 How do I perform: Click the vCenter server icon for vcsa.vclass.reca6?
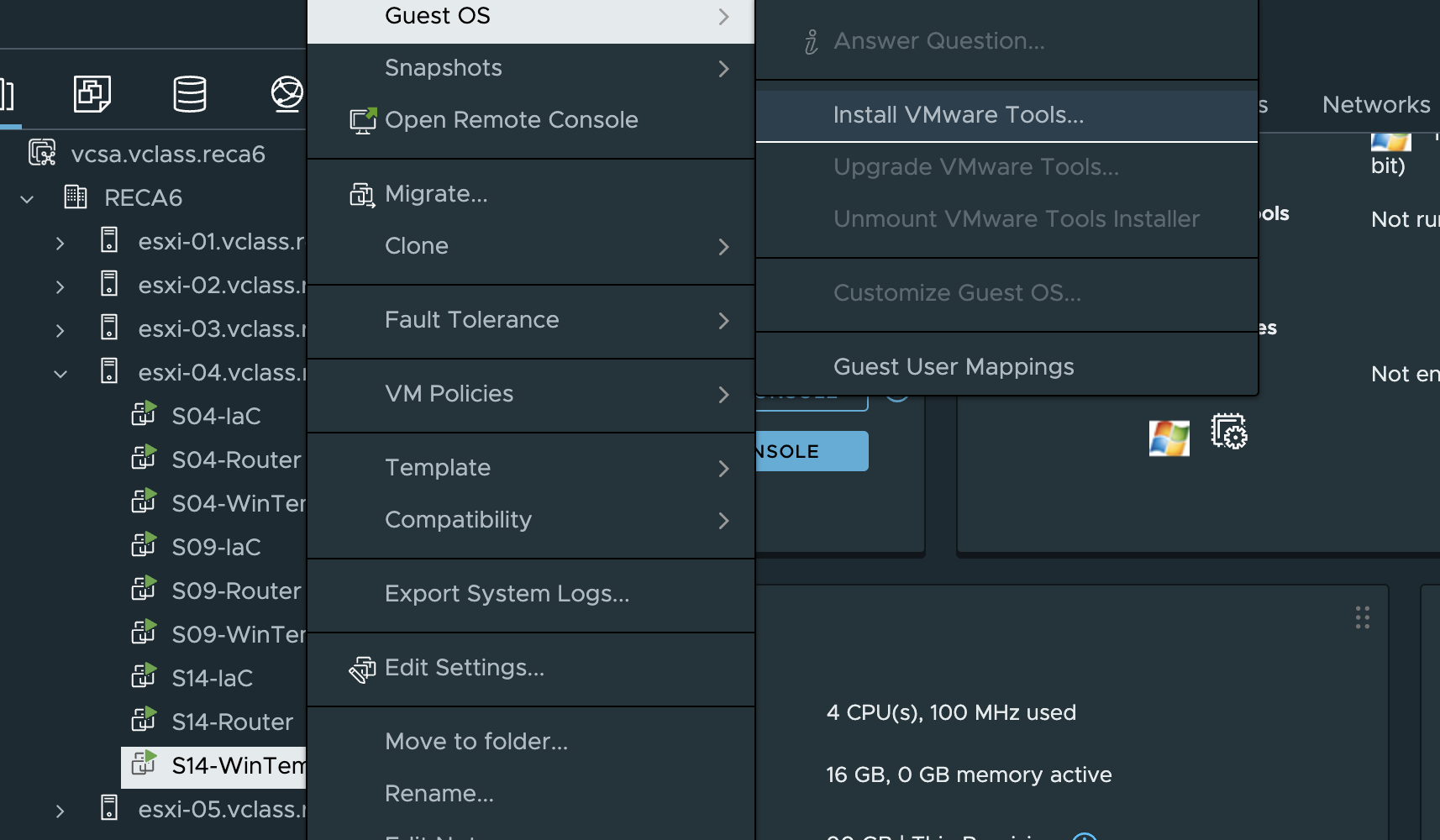(x=42, y=153)
